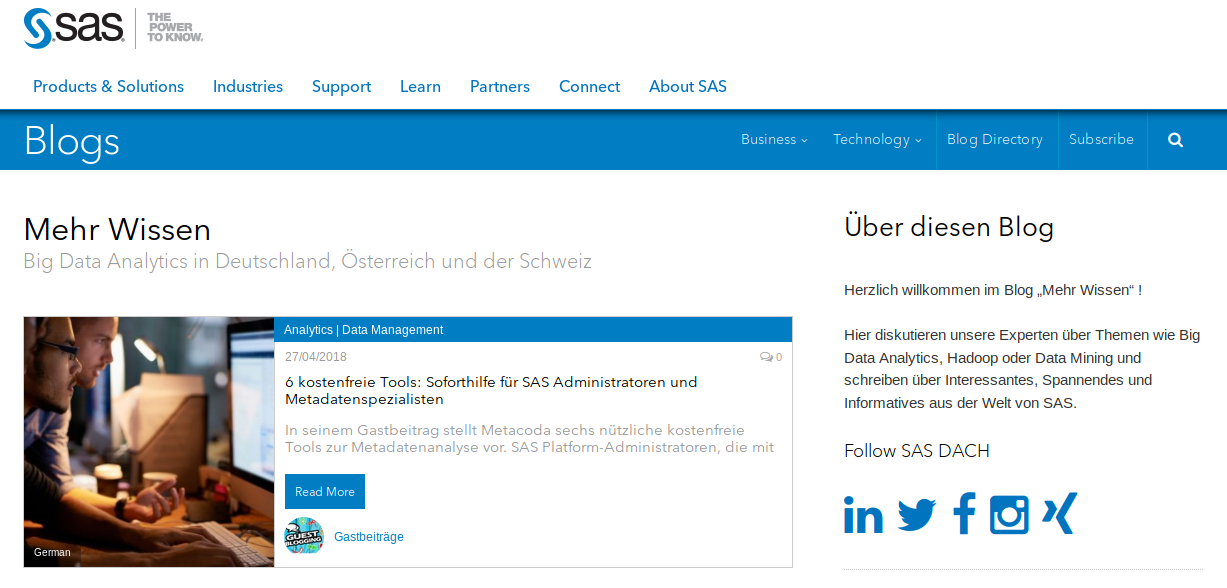The image size is (1227, 588).
Task: Click the Follow SAS DACH heading
Action: click(x=917, y=451)
